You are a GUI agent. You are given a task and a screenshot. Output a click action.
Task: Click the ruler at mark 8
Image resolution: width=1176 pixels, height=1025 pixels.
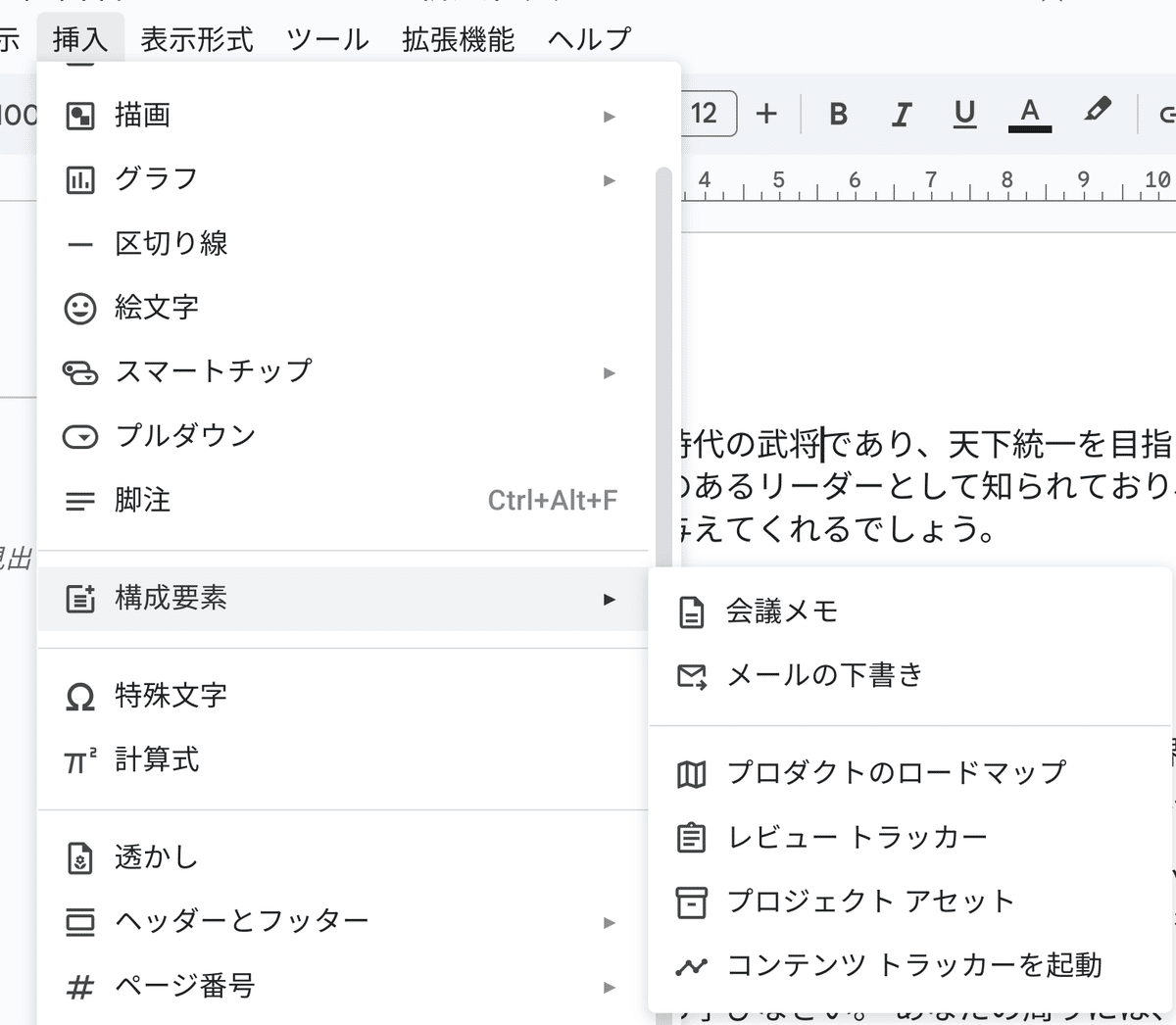click(x=1006, y=181)
